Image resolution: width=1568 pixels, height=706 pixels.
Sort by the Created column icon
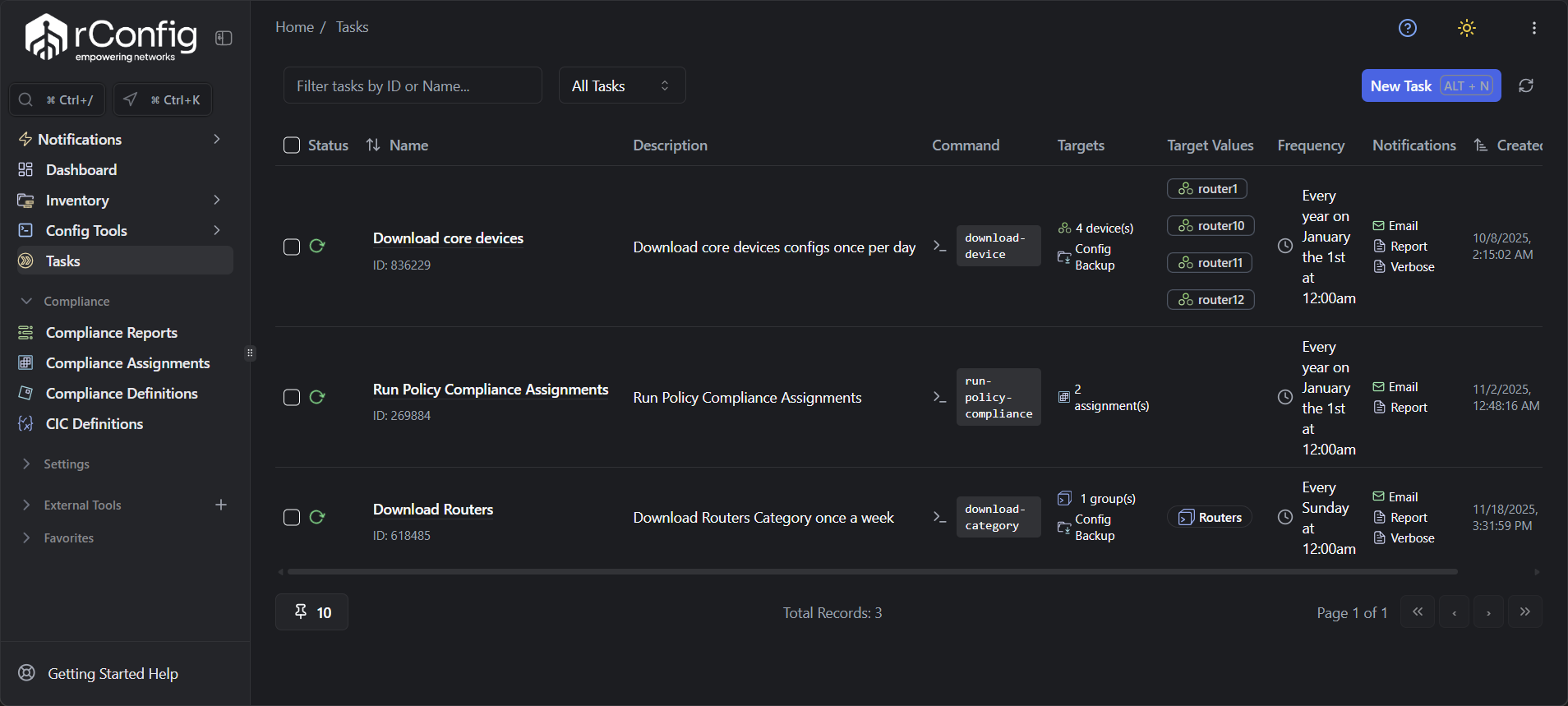1481,145
